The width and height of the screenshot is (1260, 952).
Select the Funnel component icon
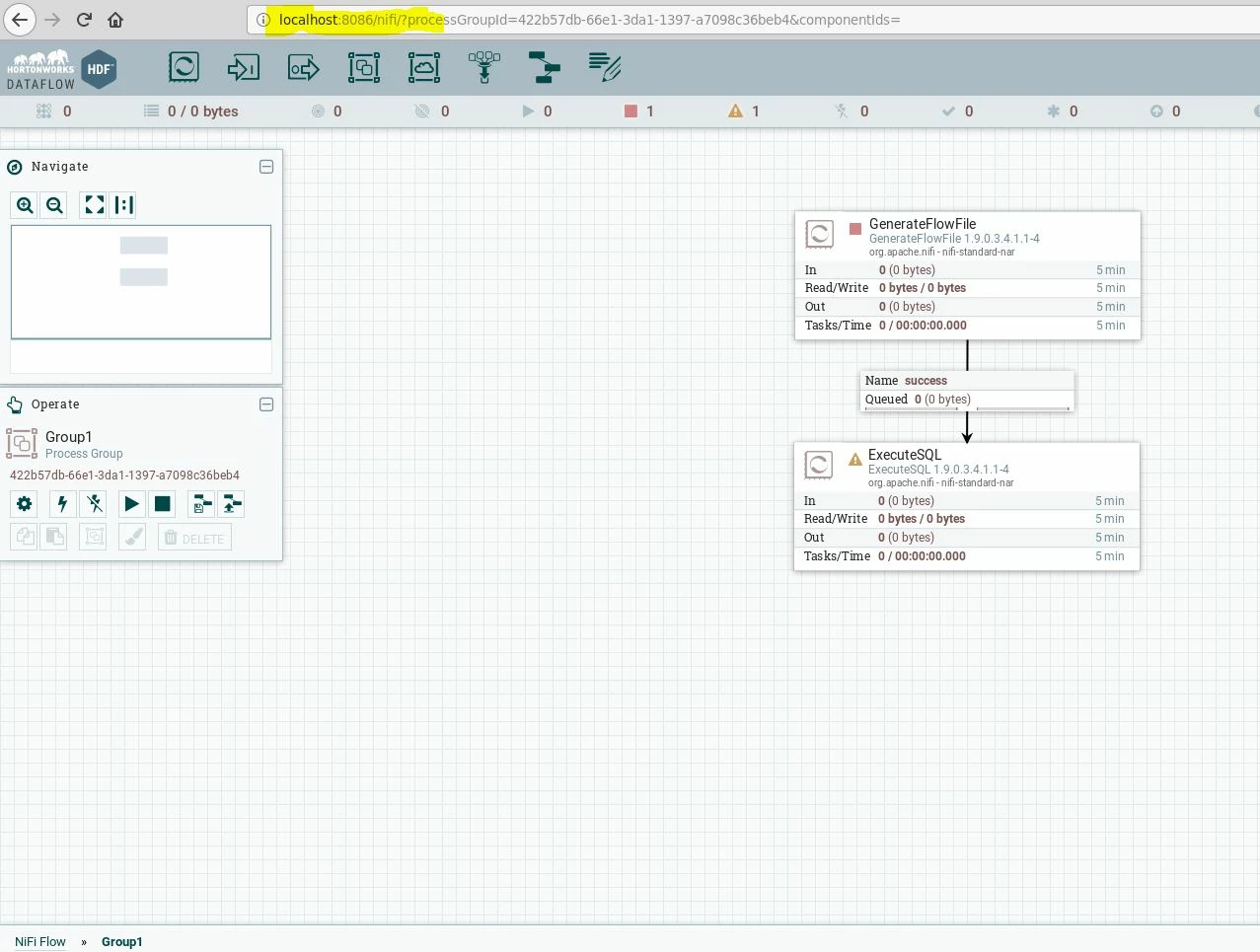click(x=484, y=67)
